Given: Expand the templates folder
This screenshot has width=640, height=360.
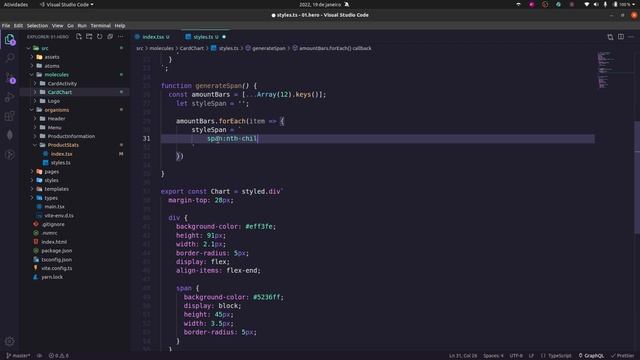Looking at the screenshot, I should [x=56, y=189].
